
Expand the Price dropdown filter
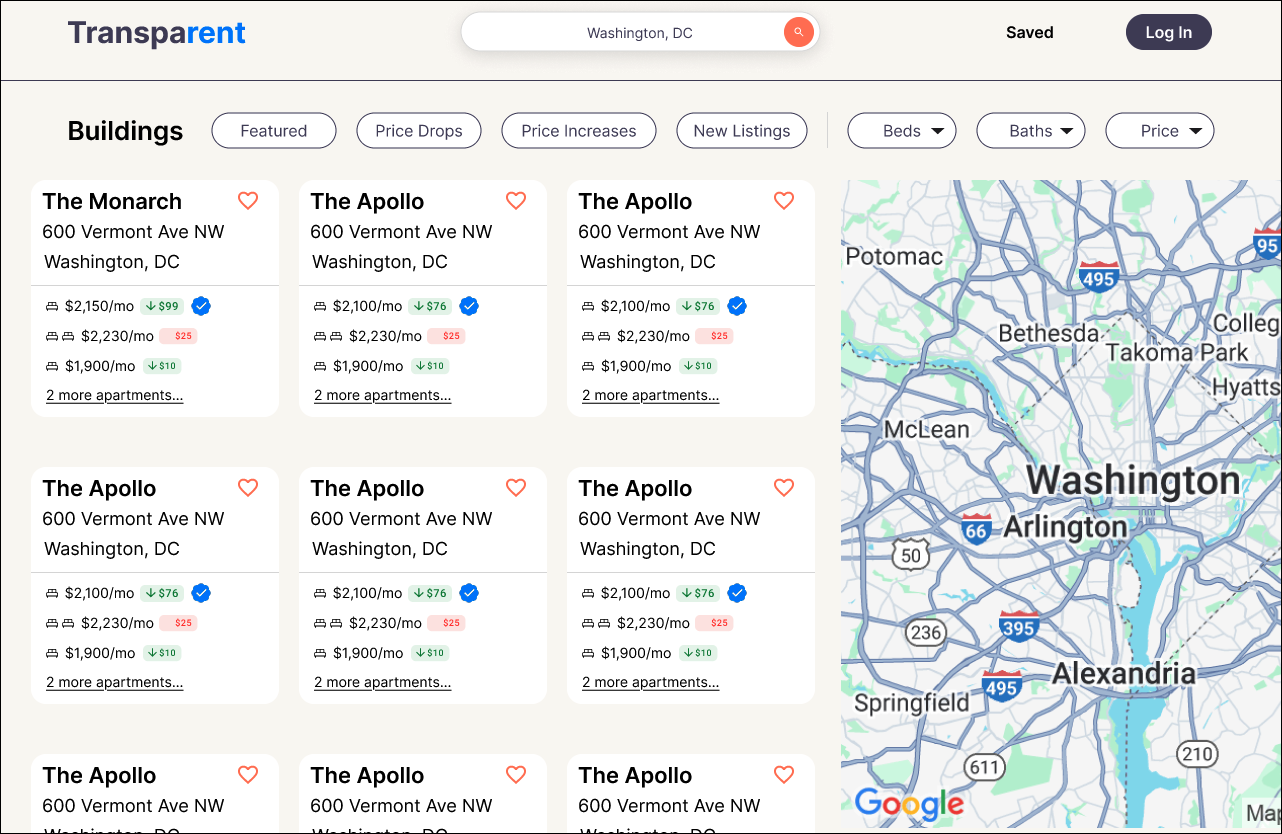pos(1160,131)
